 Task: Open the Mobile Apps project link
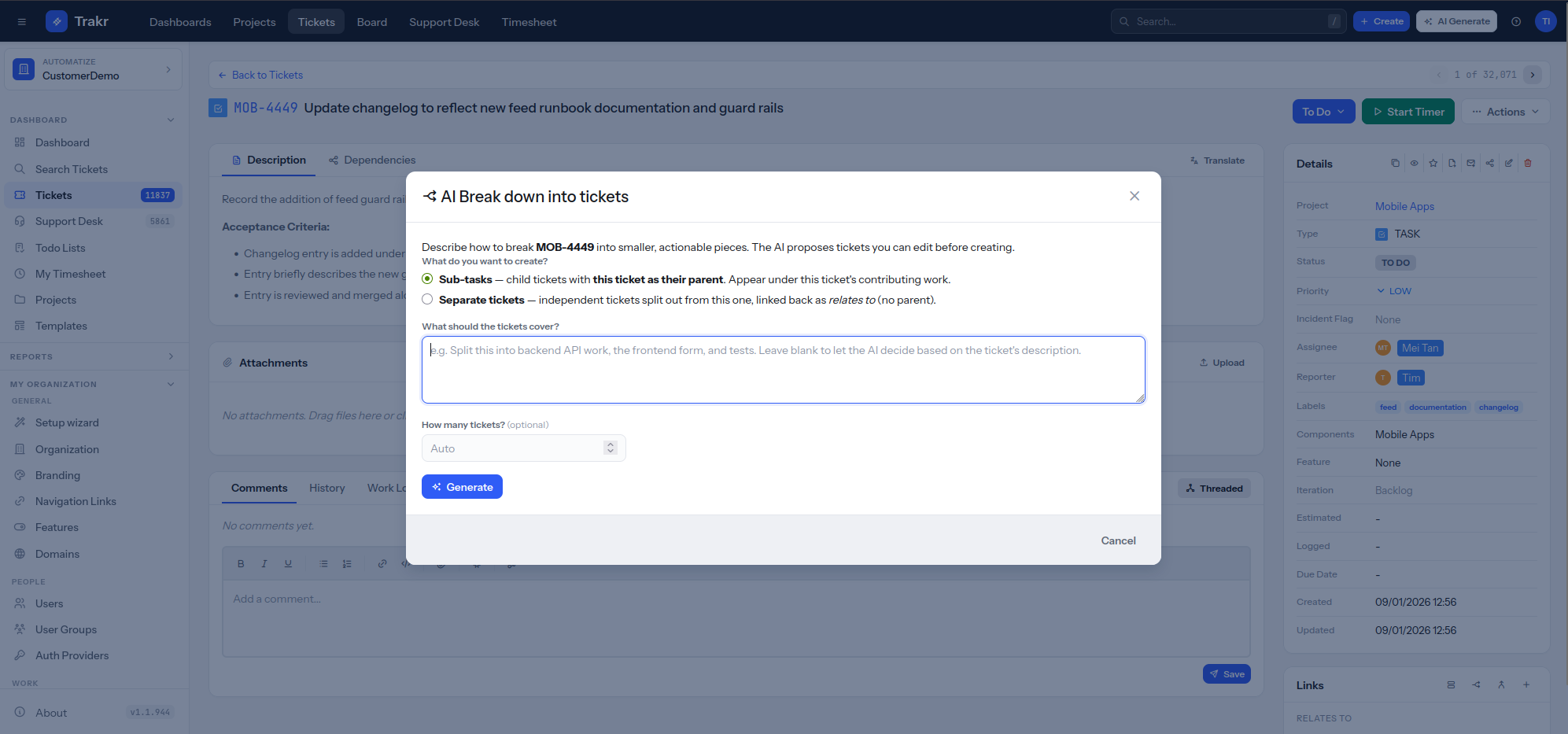tap(1404, 206)
